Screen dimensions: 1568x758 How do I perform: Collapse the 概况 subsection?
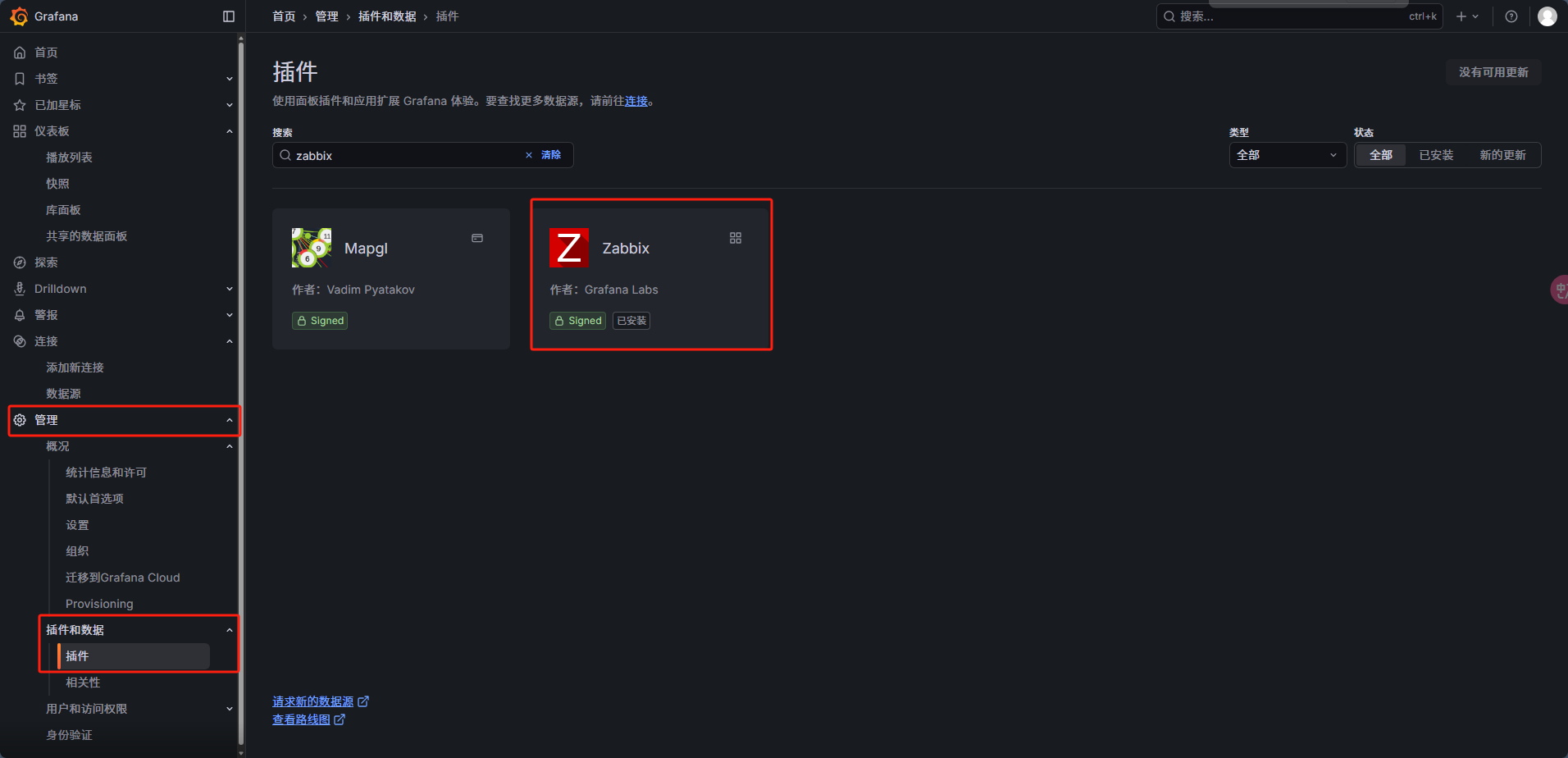pos(230,446)
